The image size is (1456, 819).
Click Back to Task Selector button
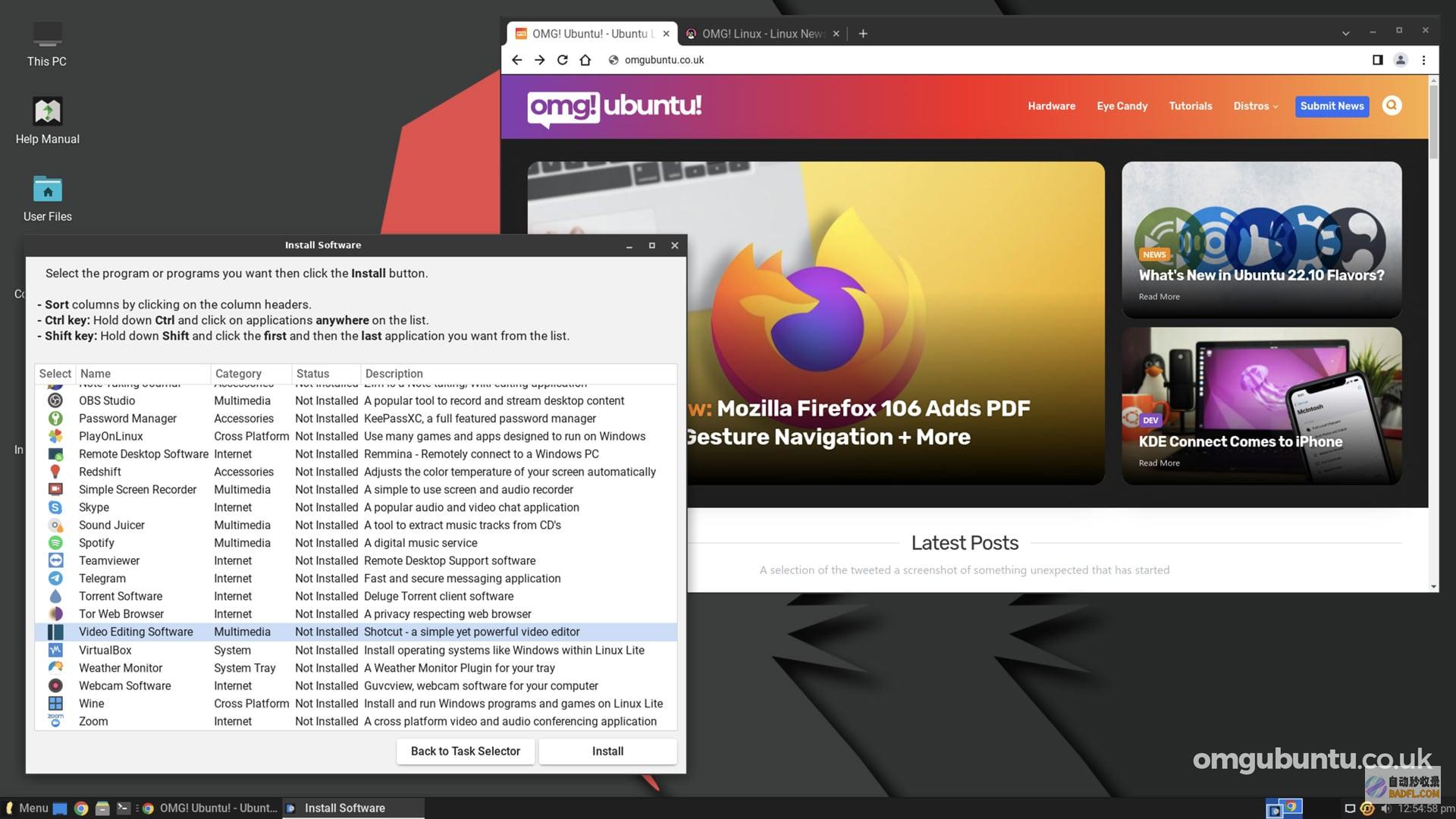tap(466, 751)
